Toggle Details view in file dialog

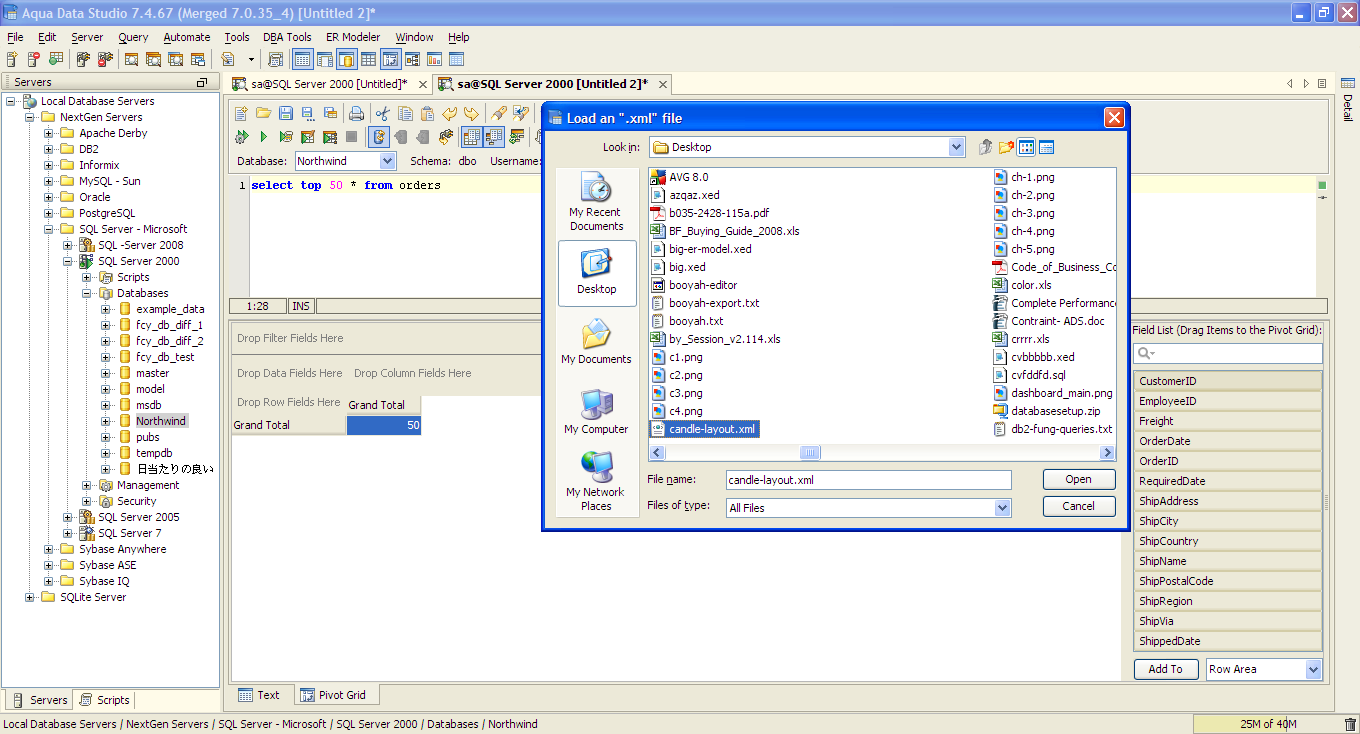pyautogui.click(x=1046, y=147)
